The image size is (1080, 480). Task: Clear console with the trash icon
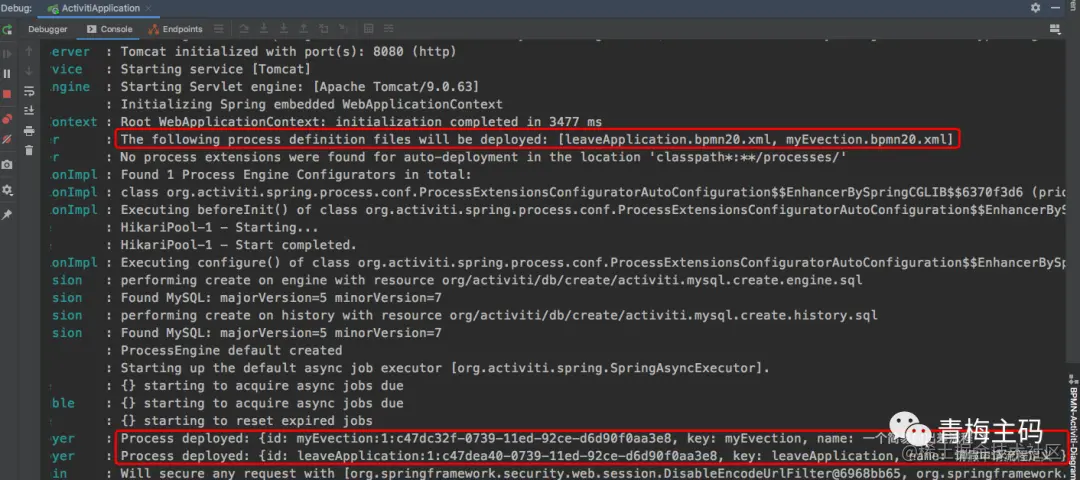tap(29, 150)
